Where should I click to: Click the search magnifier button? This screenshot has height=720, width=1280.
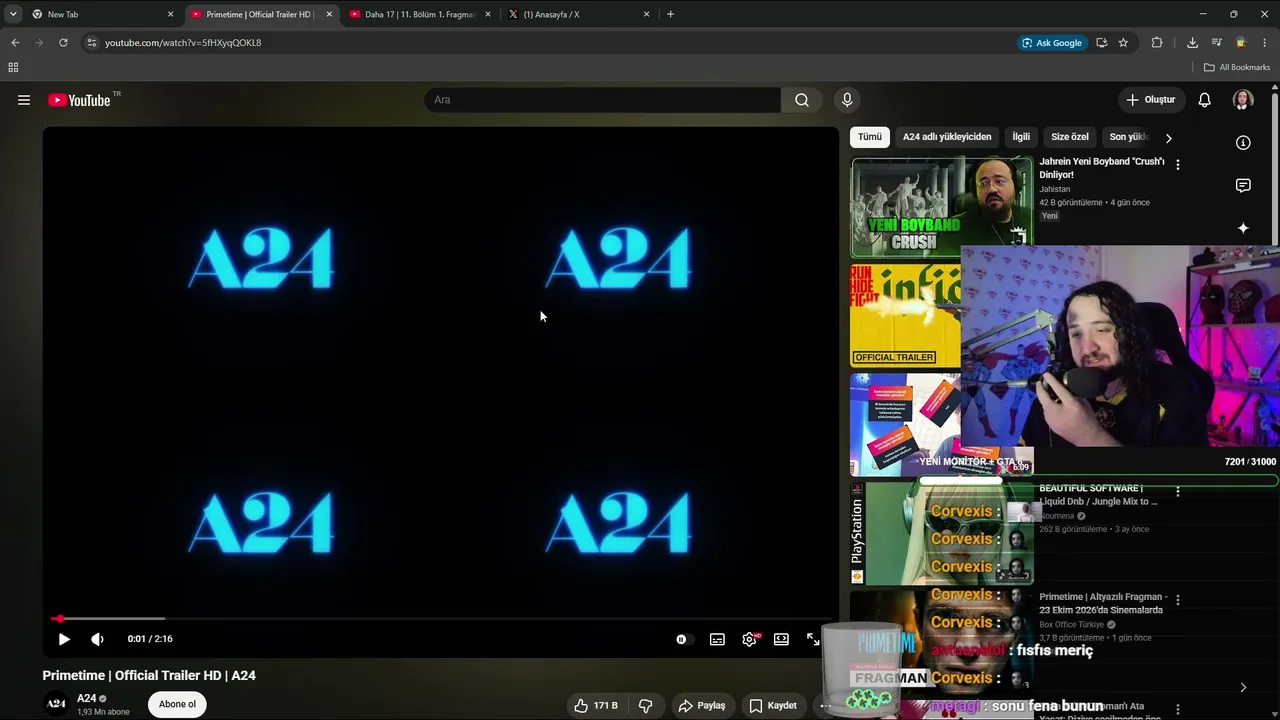pos(802,100)
